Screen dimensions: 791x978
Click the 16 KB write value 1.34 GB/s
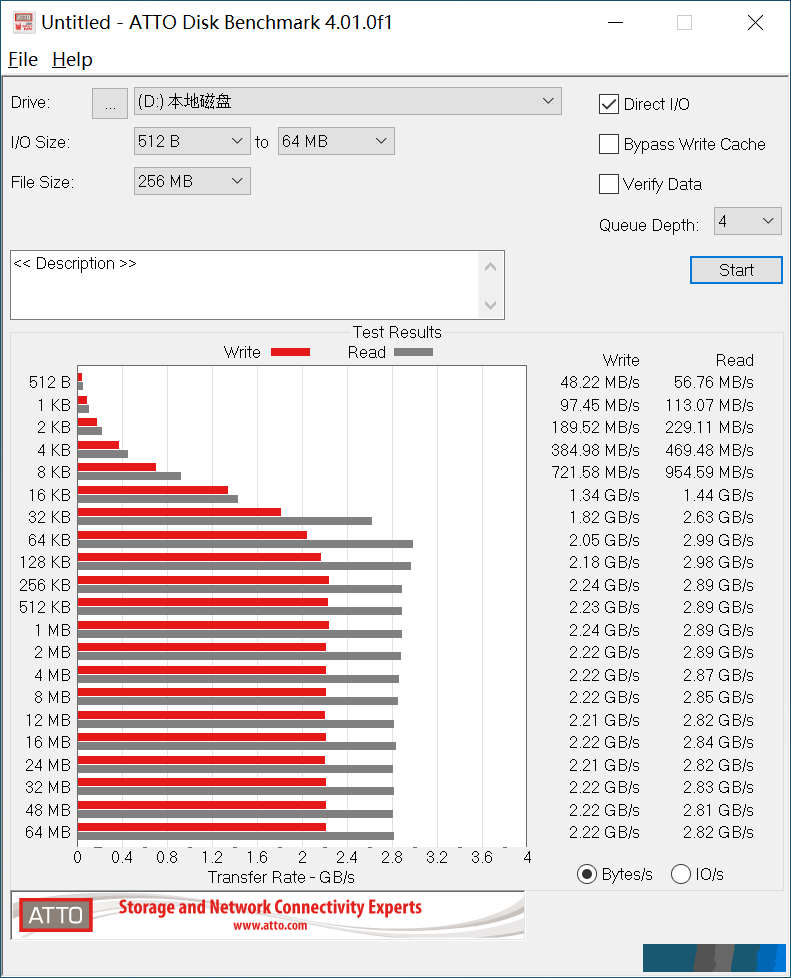pyautogui.click(x=604, y=495)
